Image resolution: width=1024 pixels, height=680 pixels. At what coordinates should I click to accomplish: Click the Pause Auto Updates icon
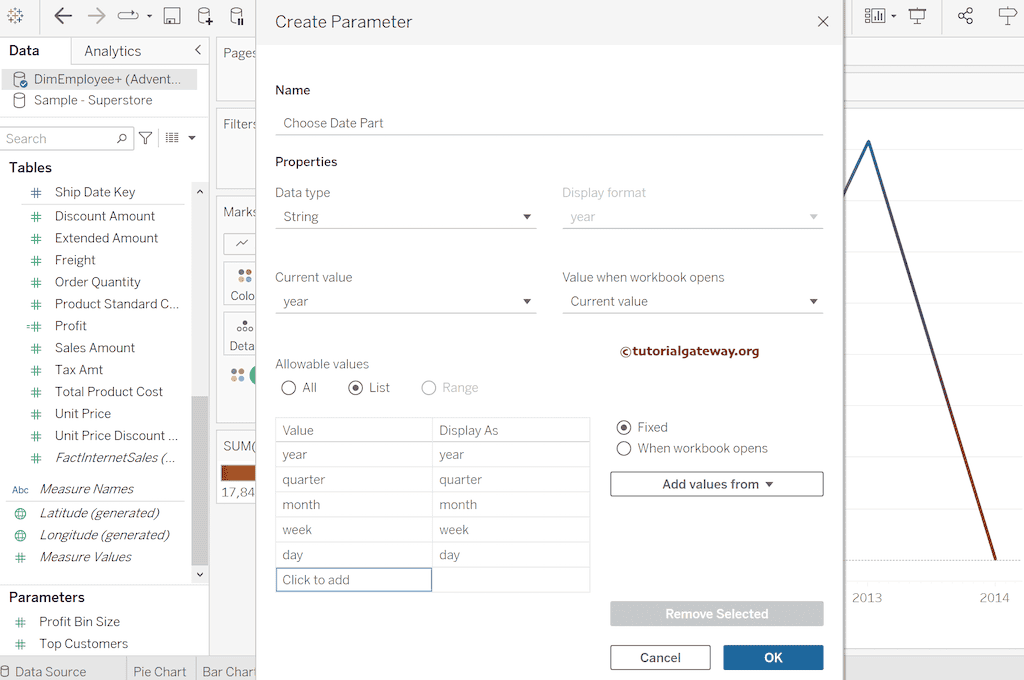pyautogui.click(x=236, y=16)
